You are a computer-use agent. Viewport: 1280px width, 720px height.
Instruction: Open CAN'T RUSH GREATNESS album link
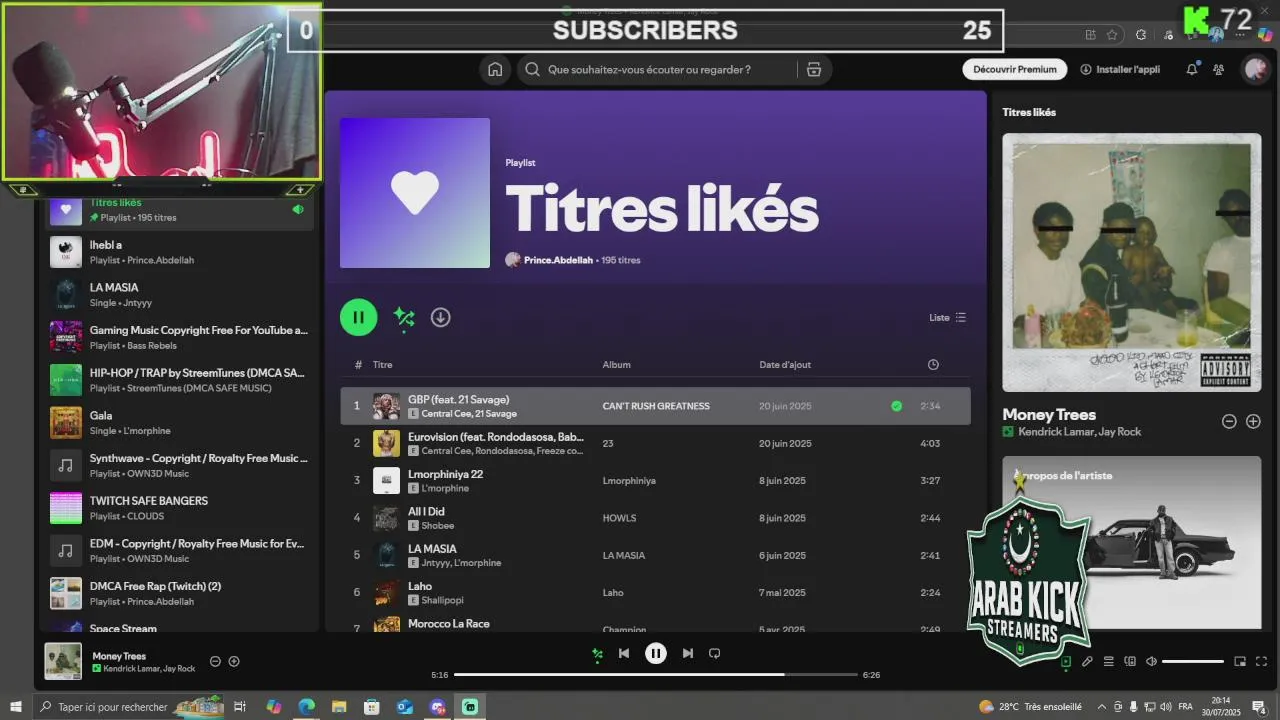(656, 406)
